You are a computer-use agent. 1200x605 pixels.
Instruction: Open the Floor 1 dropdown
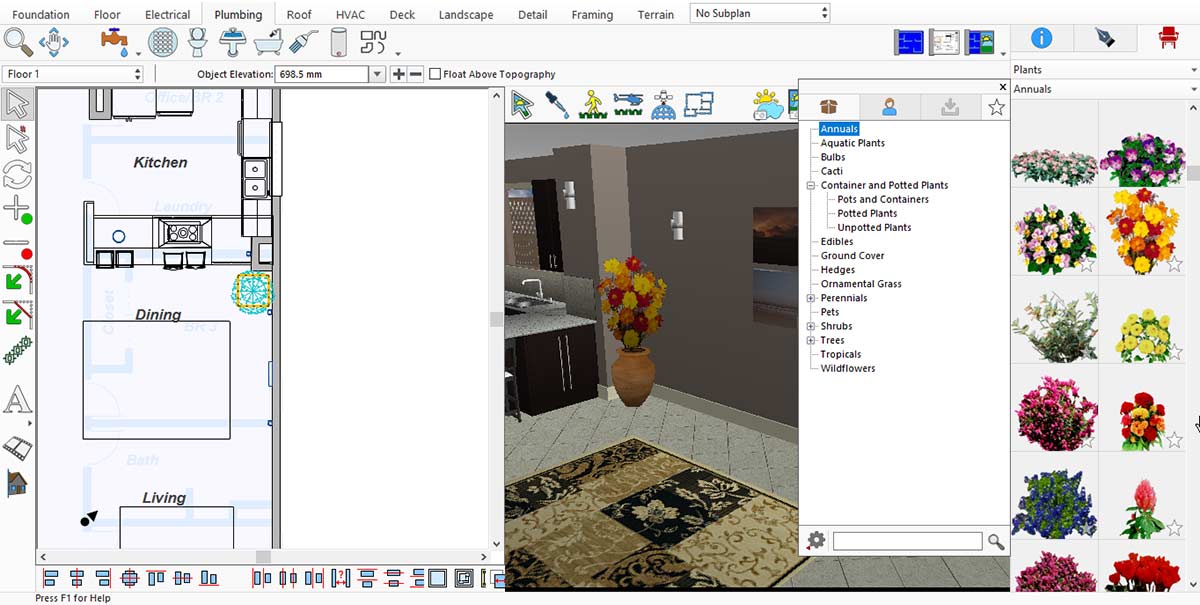pyautogui.click(x=74, y=74)
